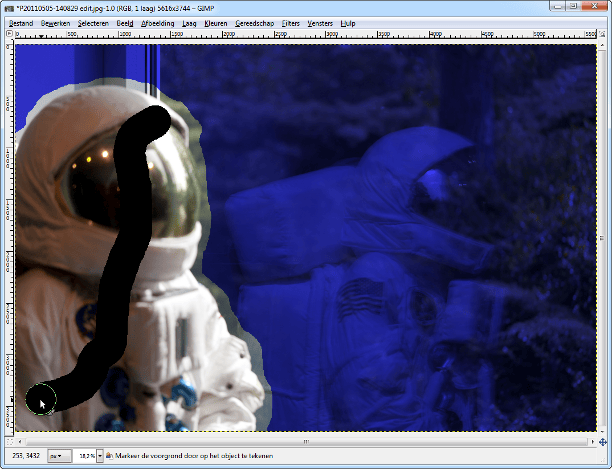Click the GIMP icon in title bar

pyautogui.click(x=9, y=8)
